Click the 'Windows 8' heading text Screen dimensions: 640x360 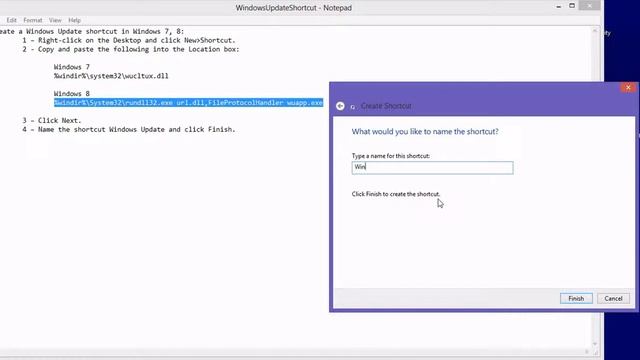point(71,93)
